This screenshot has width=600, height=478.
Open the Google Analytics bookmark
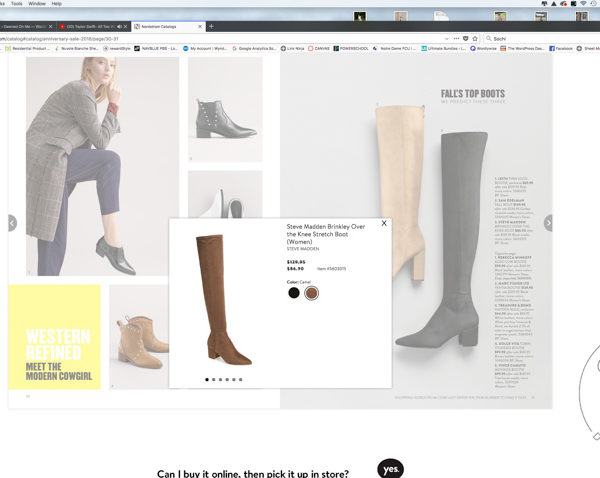tap(254, 49)
